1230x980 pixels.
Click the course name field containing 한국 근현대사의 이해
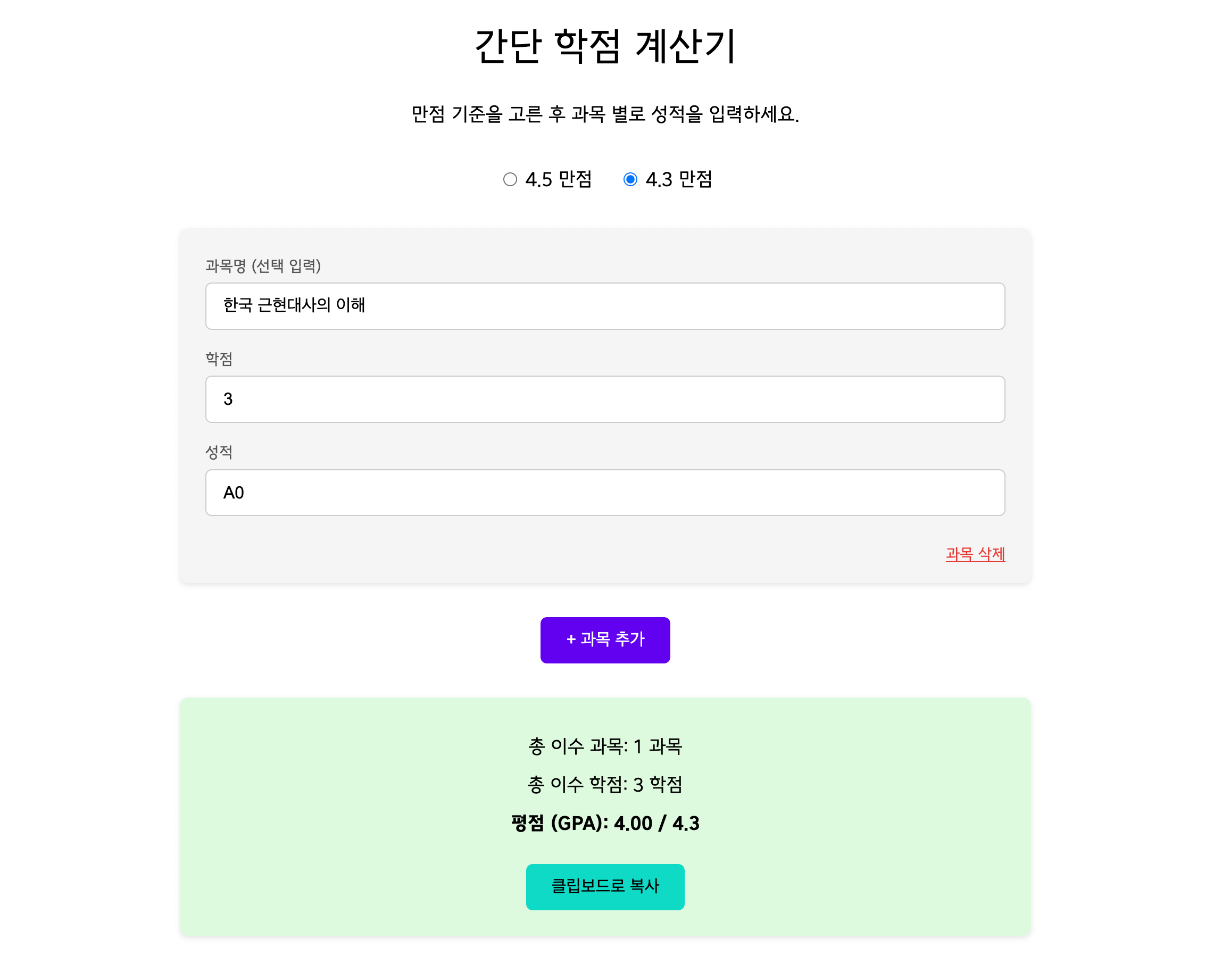[x=605, y=306]
